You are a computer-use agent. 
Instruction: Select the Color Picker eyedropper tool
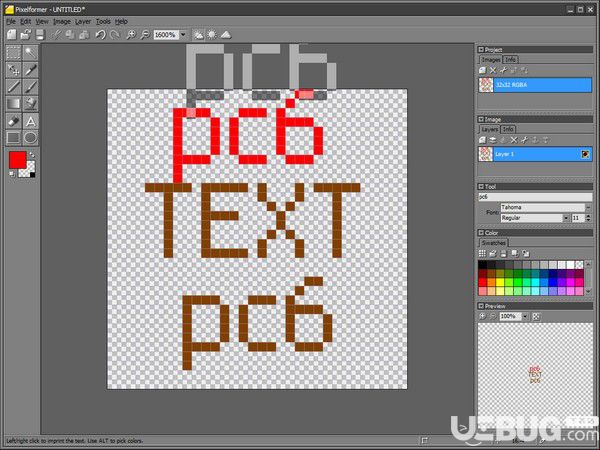(x=31, y=70)
